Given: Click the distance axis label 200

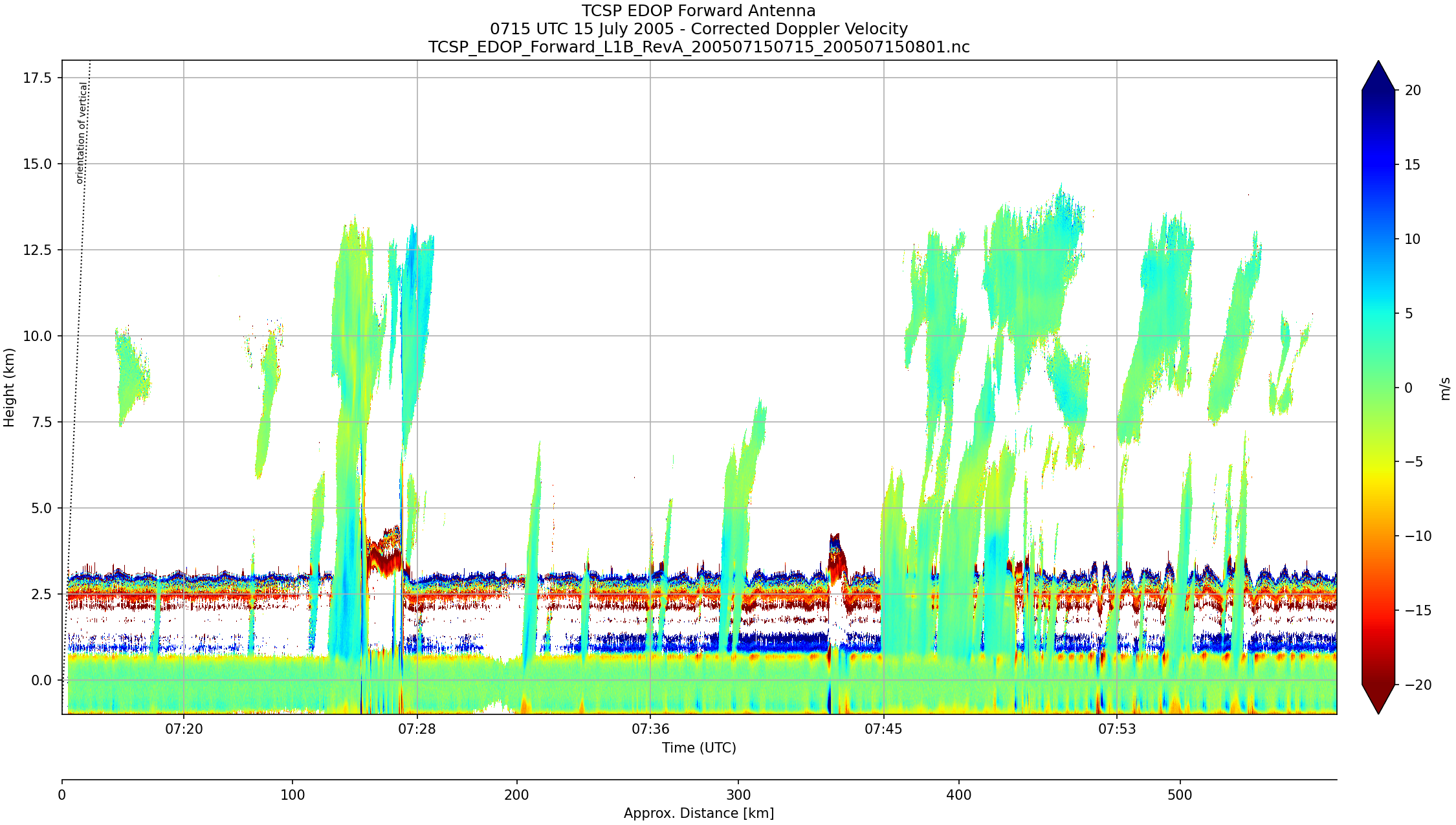Looking at the screenshot, I should [516, 795].
